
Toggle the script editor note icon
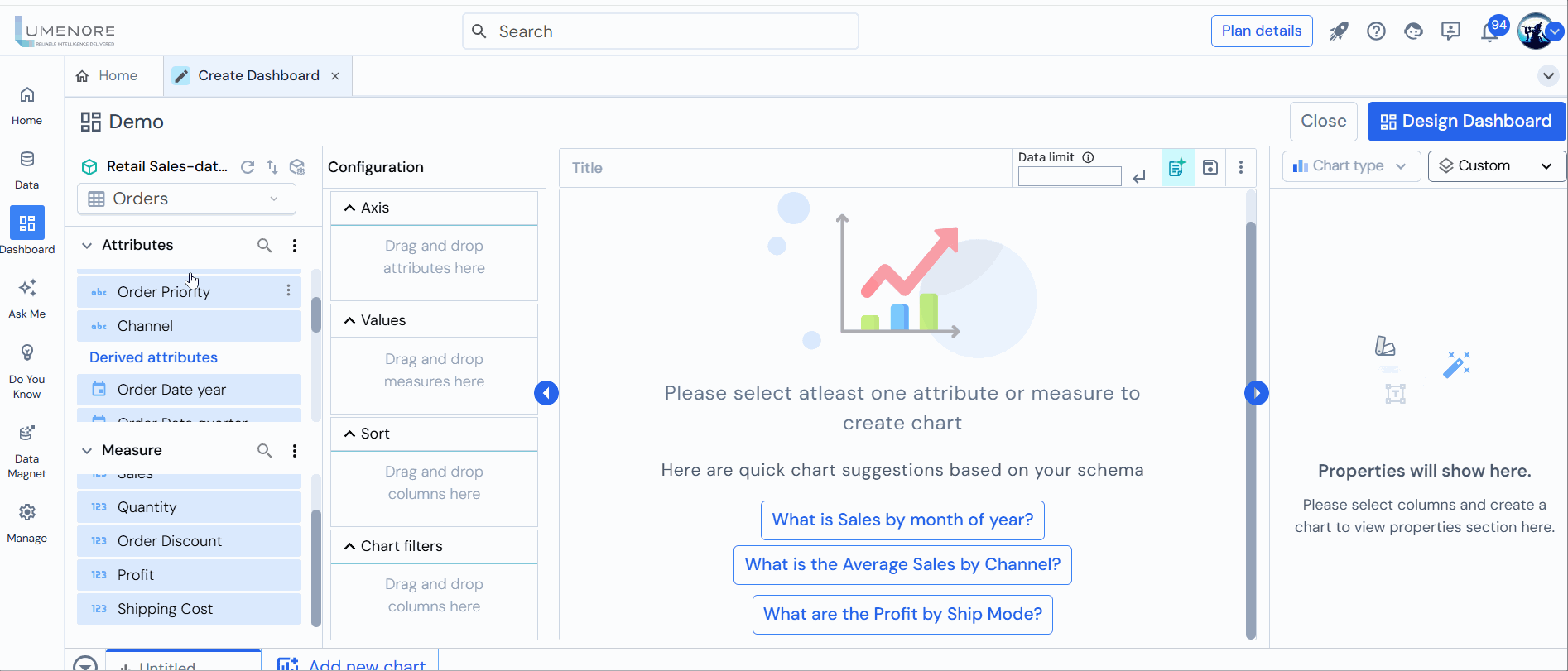[1177, 167]
